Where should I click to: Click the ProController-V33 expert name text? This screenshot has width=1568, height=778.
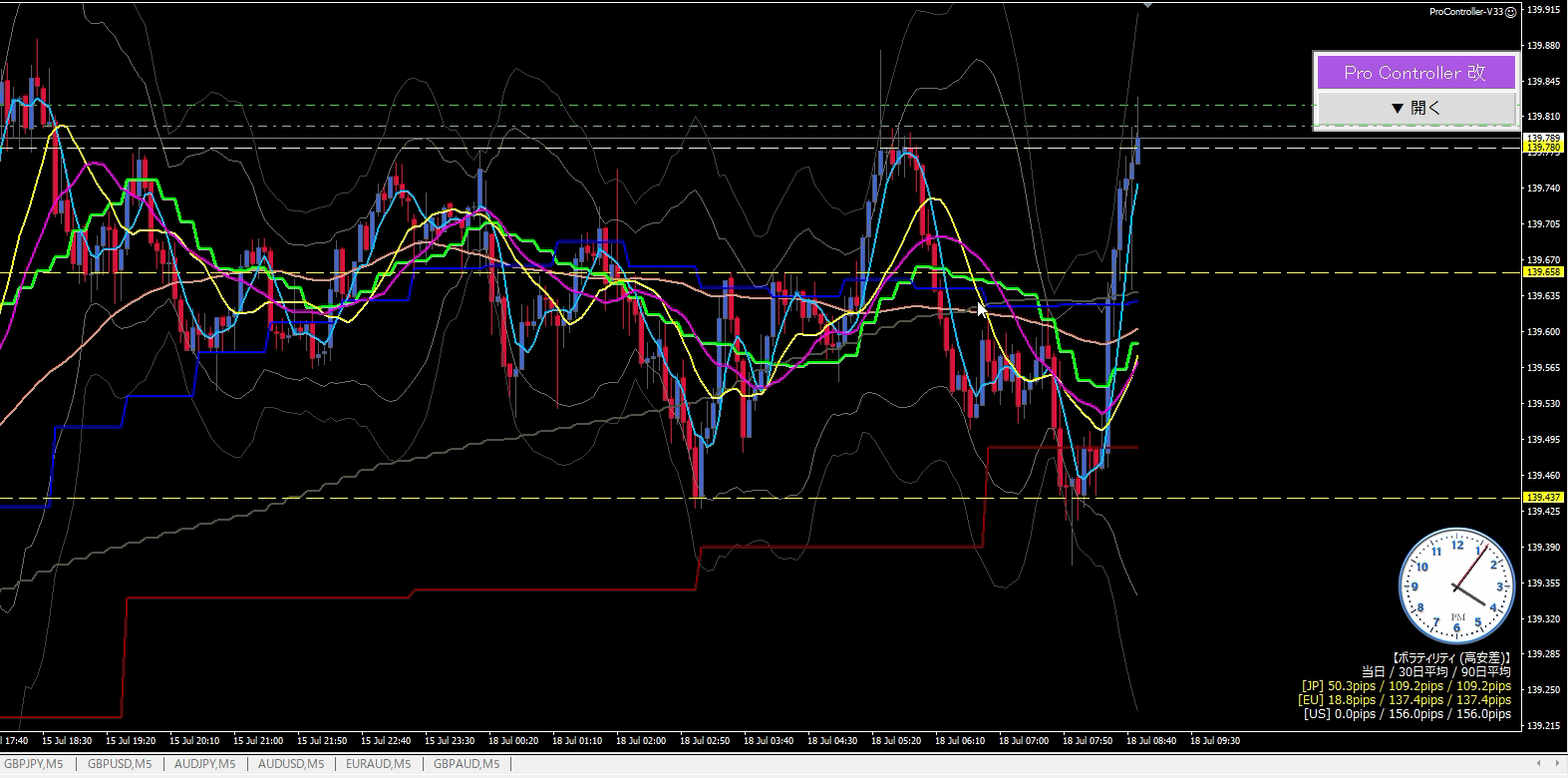click(x=1466, y=12)
